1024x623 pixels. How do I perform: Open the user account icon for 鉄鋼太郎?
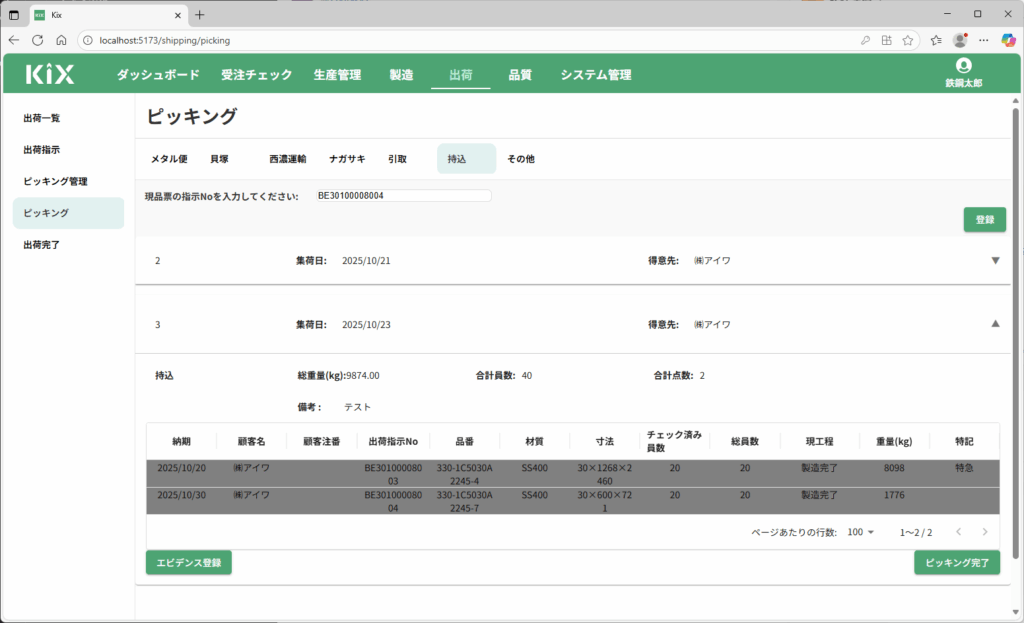(x=963, y=66)
